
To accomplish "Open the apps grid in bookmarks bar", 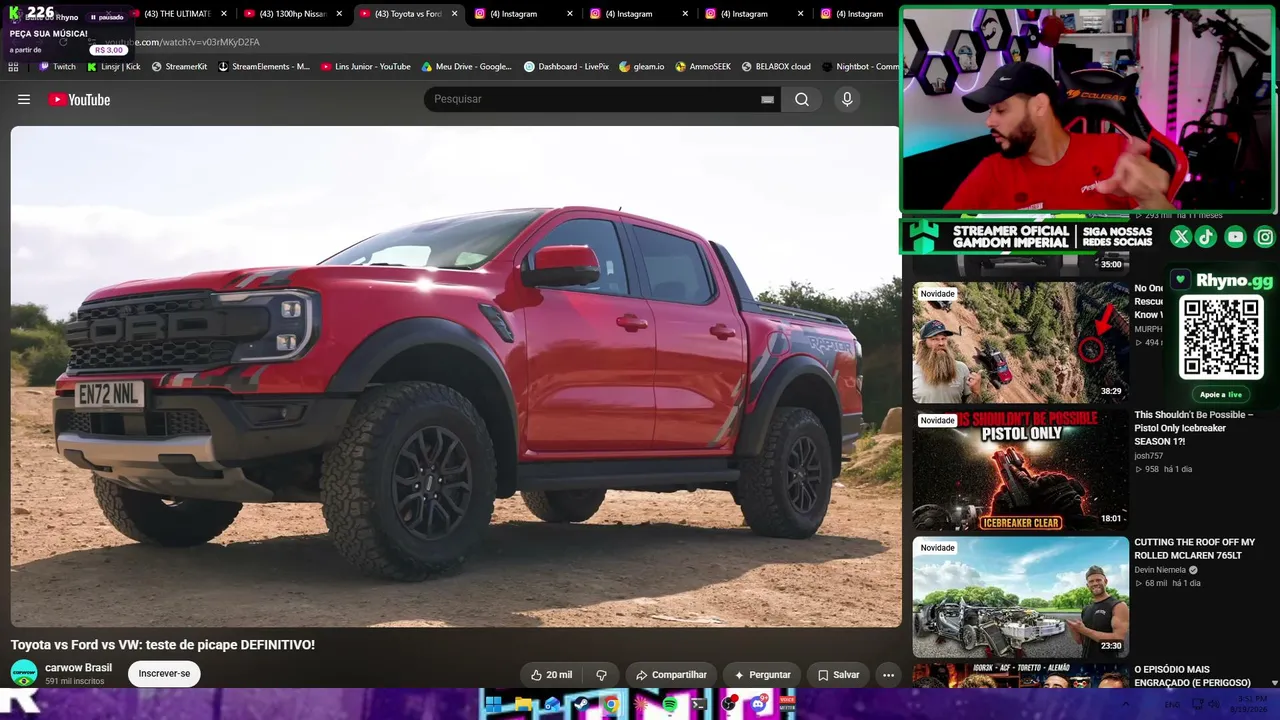I will (x=13, y=67).
